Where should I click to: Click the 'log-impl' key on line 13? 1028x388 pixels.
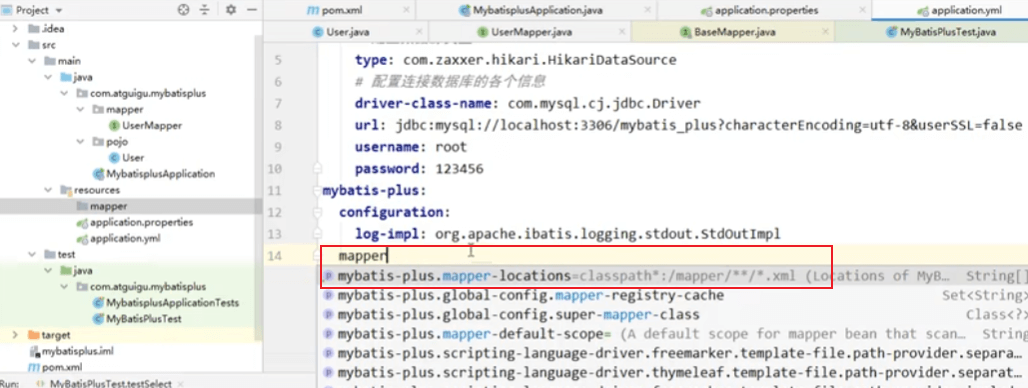tap(386, 233)
